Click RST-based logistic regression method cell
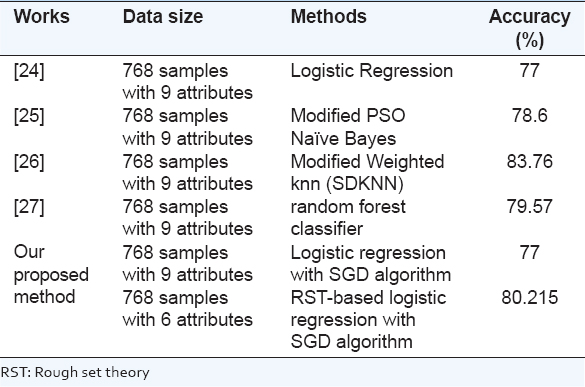Image resolution: width=585 pixels, height=387 pixels. pos(368,320)
